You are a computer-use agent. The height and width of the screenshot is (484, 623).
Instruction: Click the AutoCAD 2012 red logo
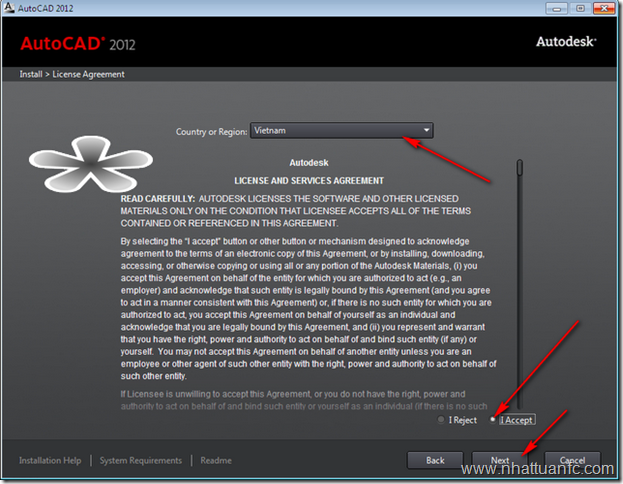78,43
